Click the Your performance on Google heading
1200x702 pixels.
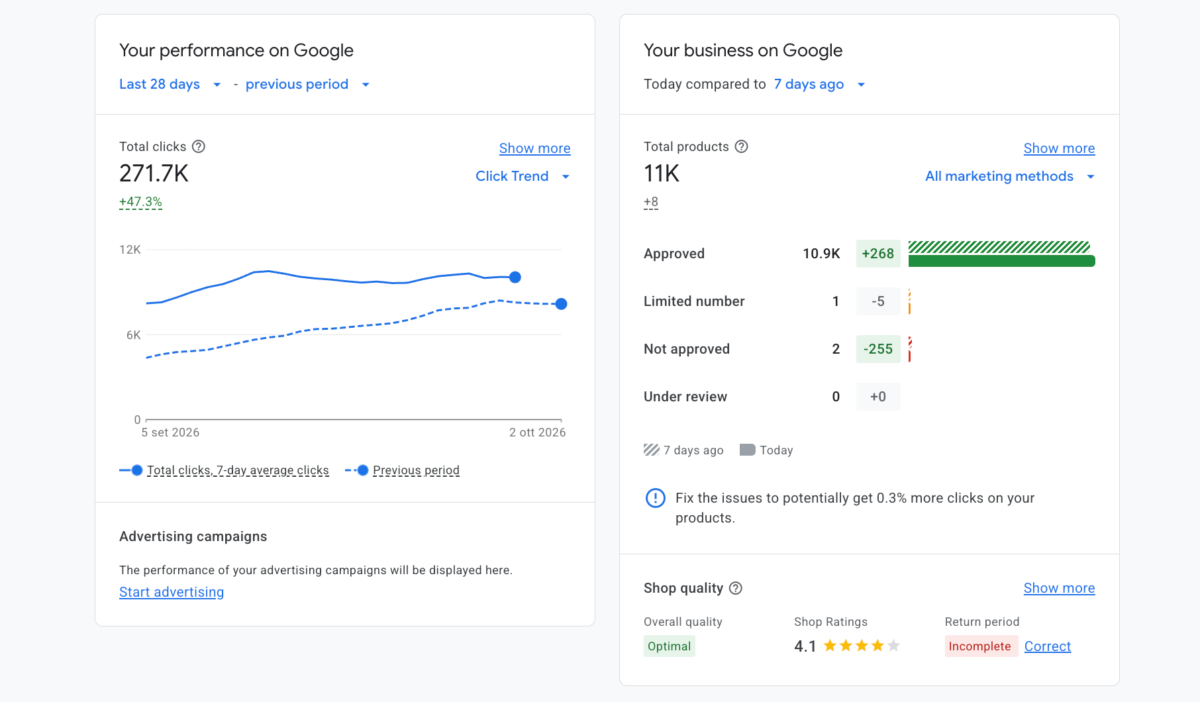[236, 50]
